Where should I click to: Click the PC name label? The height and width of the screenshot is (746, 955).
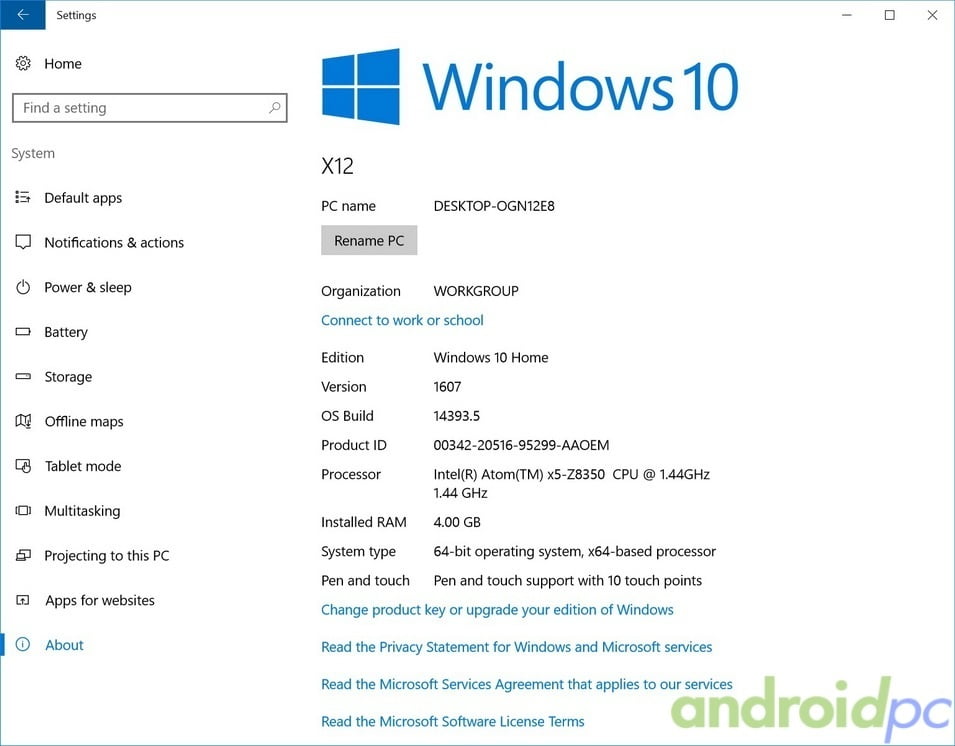(348, 206)
